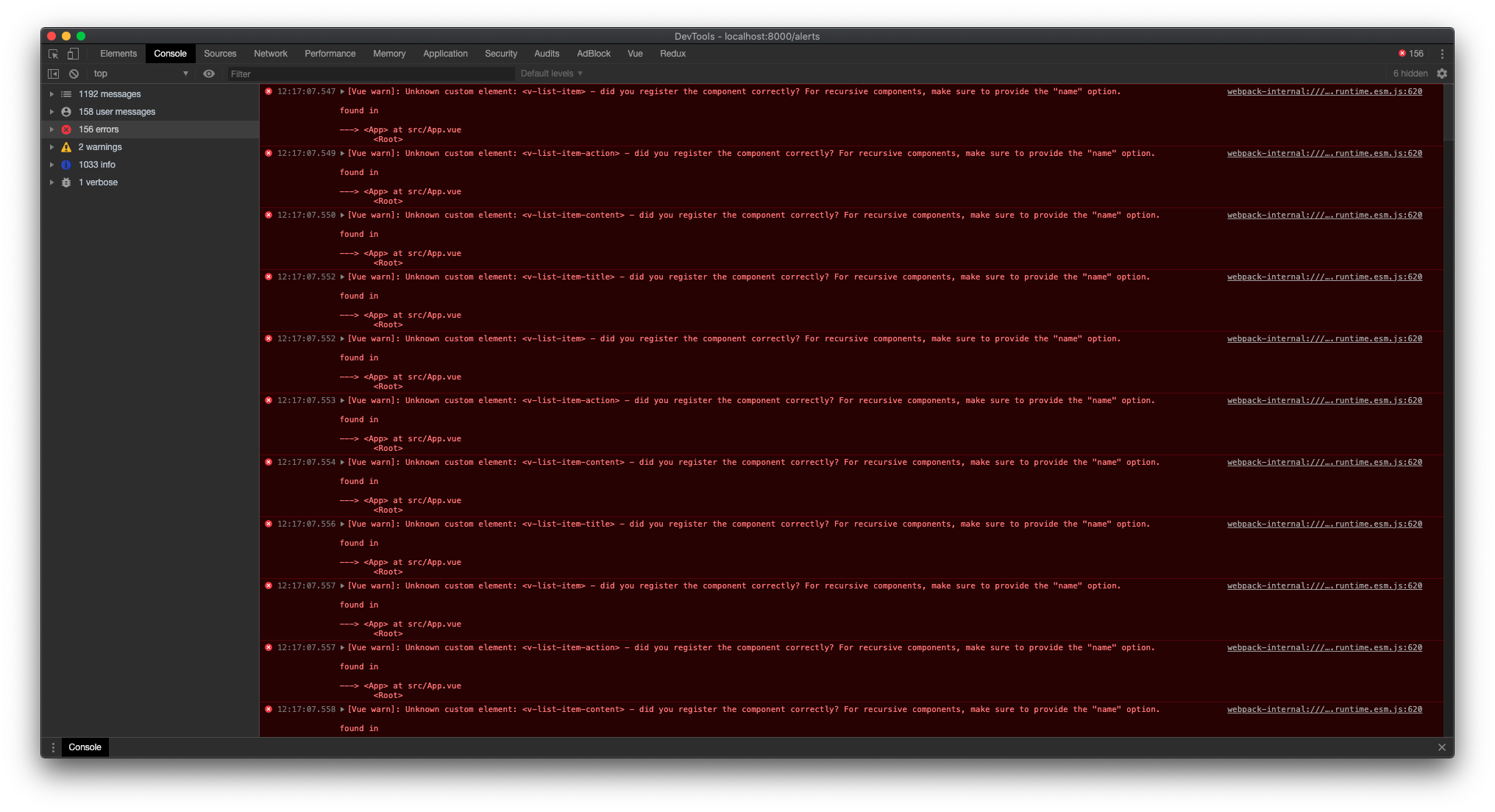
Task: Click the red error count badge in toolbar
Action: (x=1410, y=53)
